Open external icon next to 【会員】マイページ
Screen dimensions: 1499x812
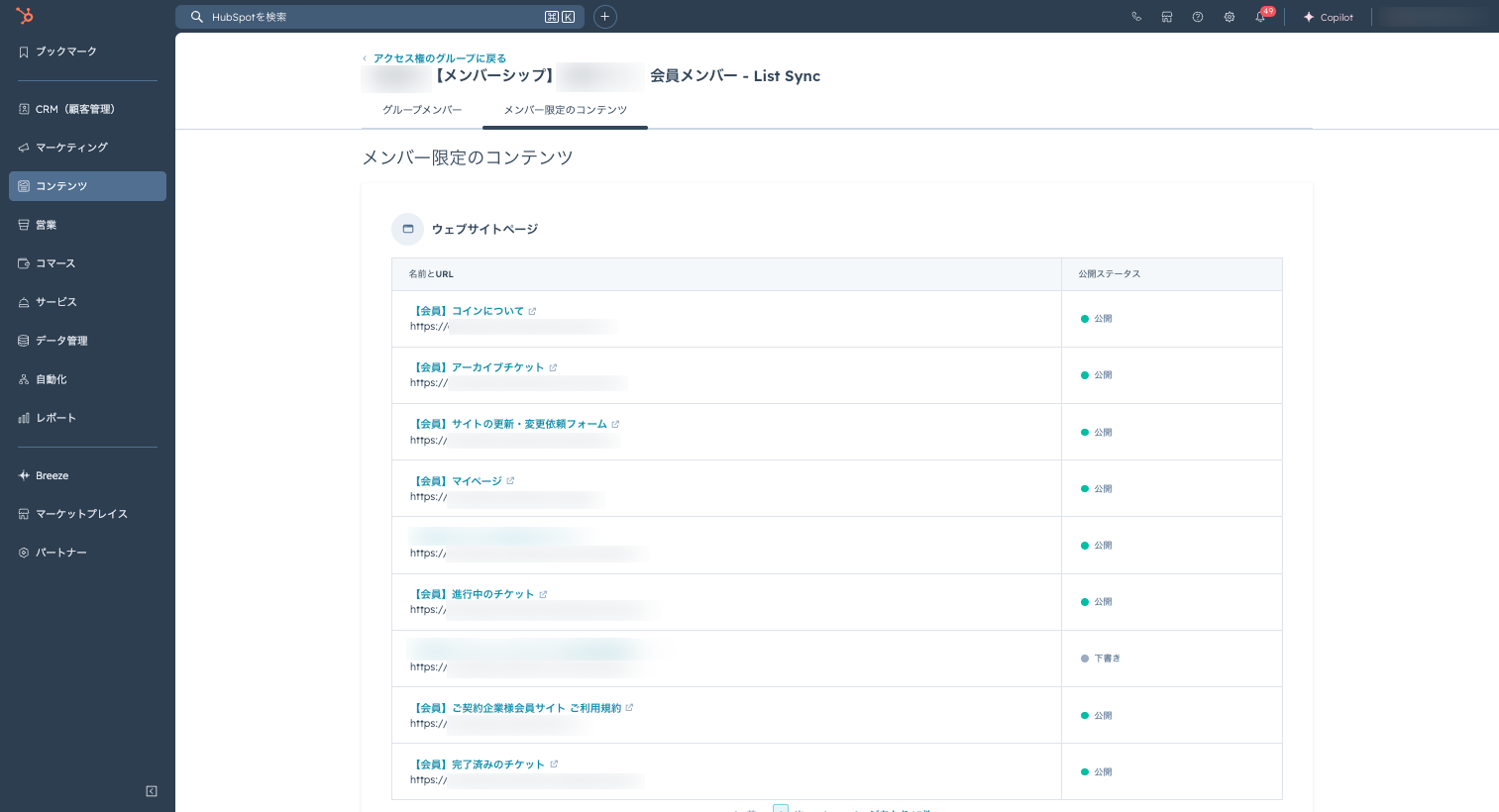pyautogui.click(x=510, y=481)
